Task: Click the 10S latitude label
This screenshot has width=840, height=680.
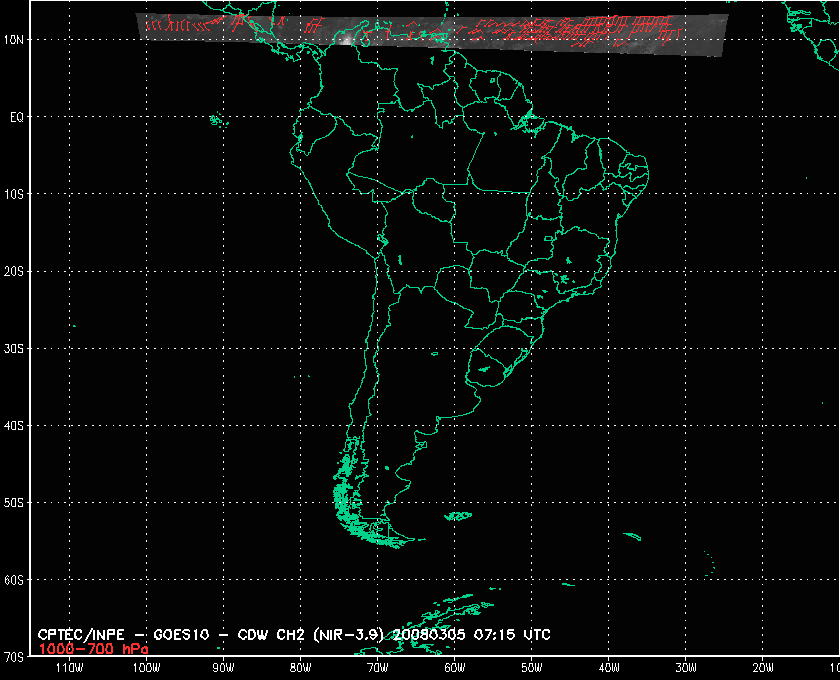Action: click(x=14, y=194)
